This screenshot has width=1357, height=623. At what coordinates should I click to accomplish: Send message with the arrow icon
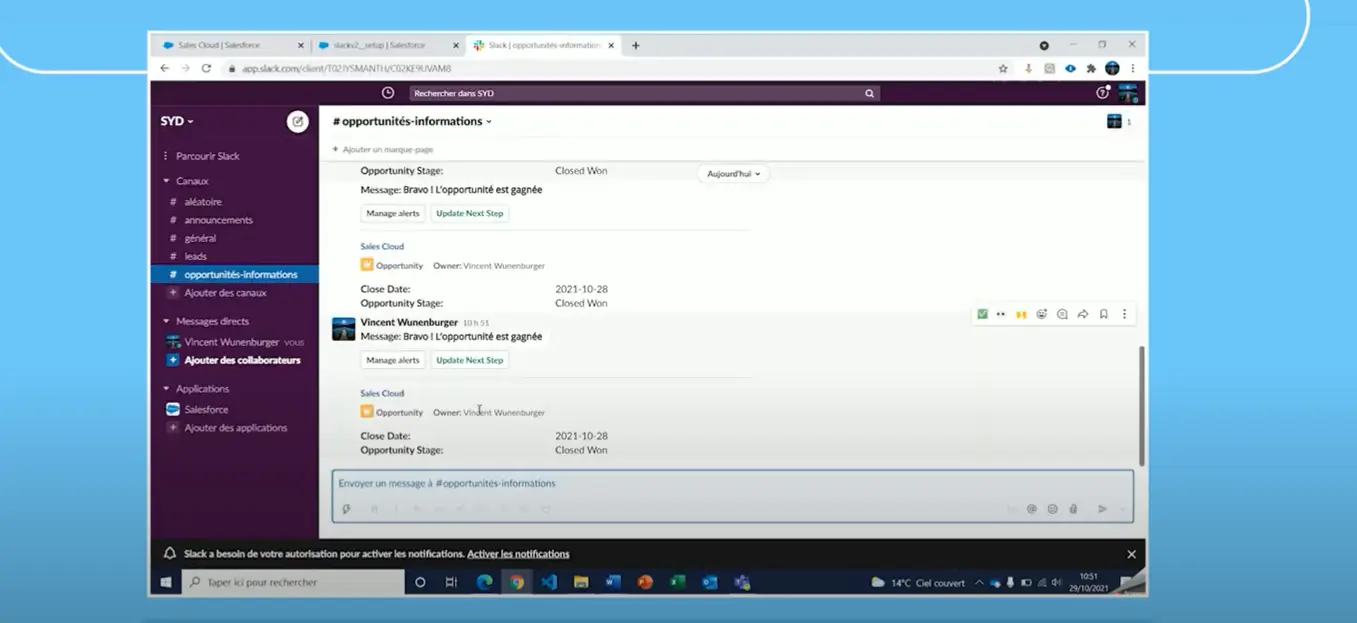click(x=1102, y=509)
